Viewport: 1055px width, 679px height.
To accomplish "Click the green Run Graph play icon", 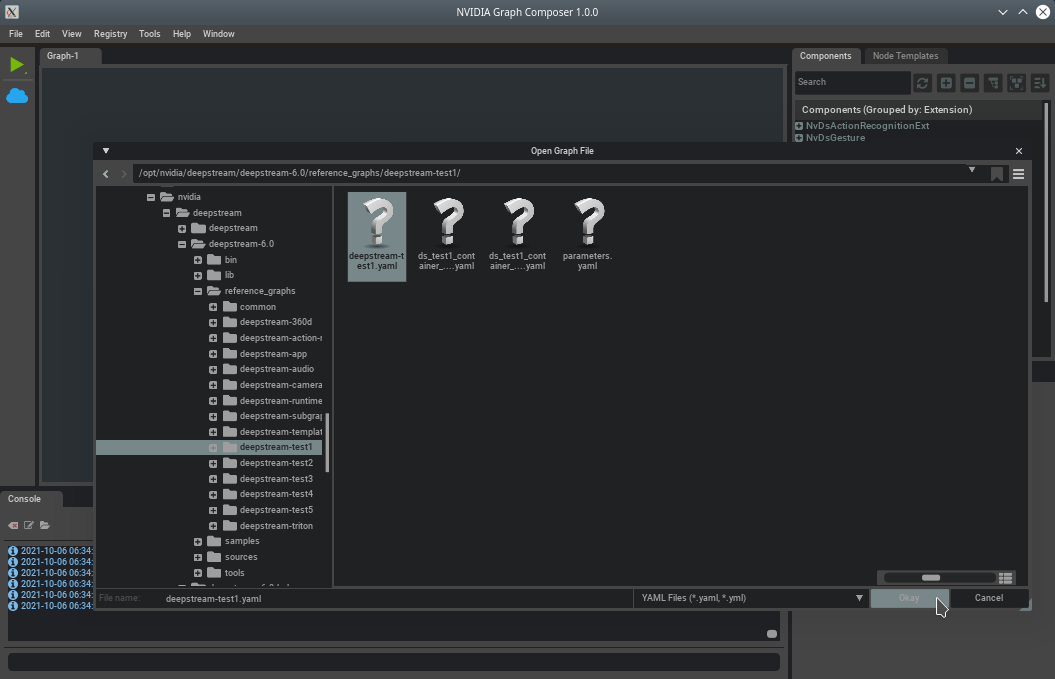I will point(16,65).
